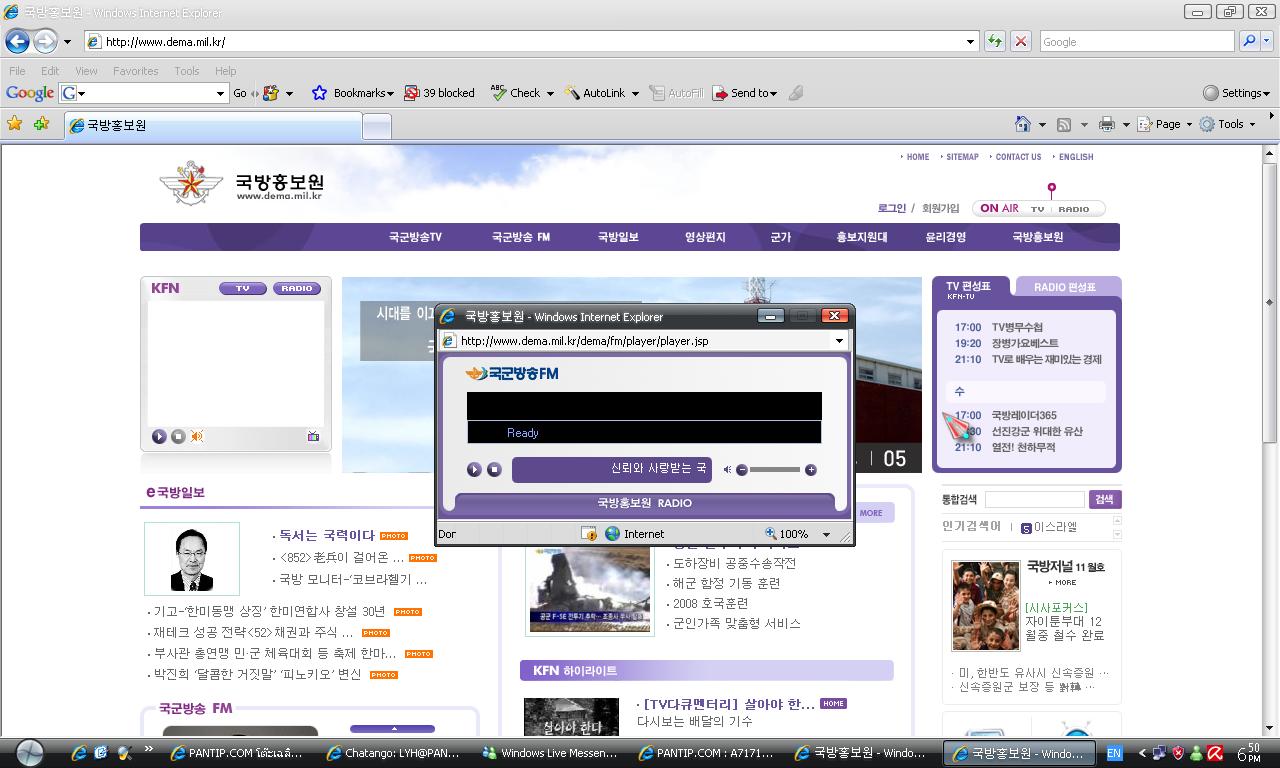Switch to the TV 편성표 schedule tab
The width and height of the screenshot is (1280, 768).
pos(972,287)
